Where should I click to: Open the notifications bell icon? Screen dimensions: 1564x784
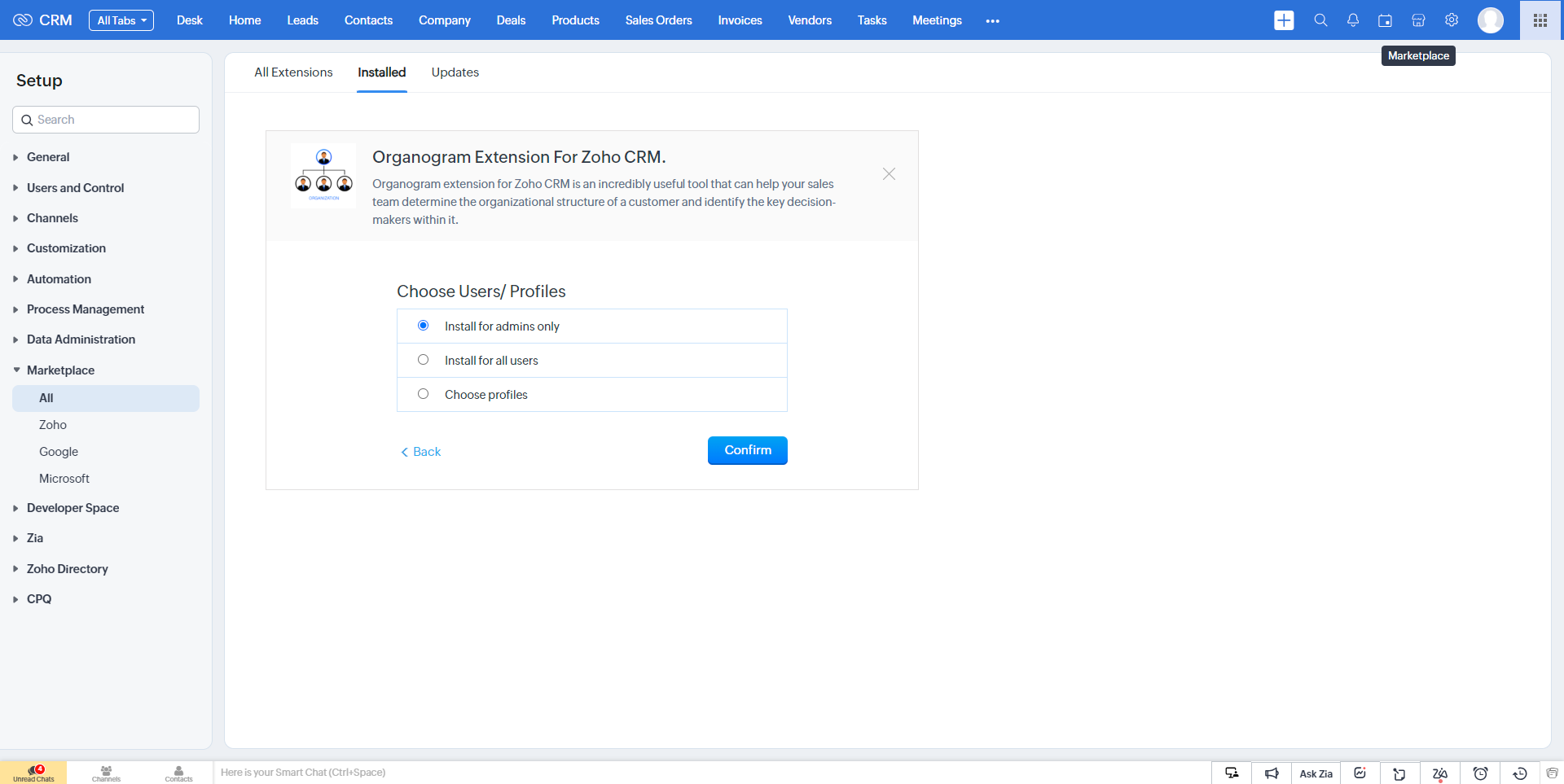click(x=1353, y=20)
